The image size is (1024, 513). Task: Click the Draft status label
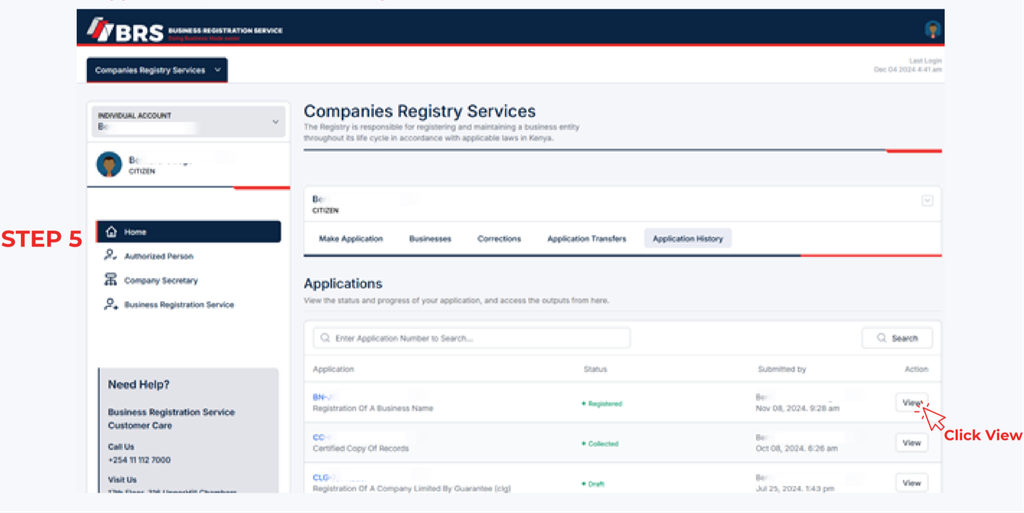click(x=593, y=484)
